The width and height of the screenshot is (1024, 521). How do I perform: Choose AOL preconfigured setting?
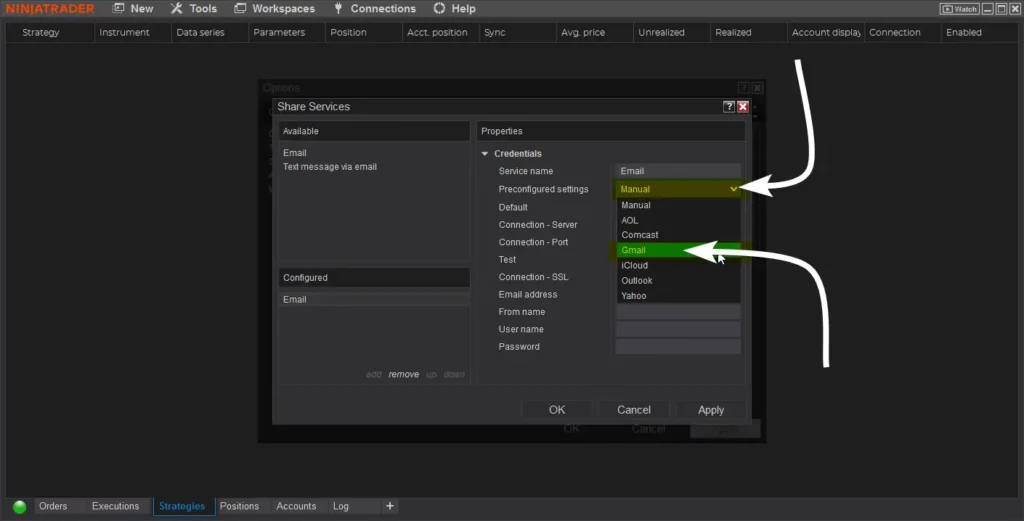pyautogui.click(x=678, y=220)
